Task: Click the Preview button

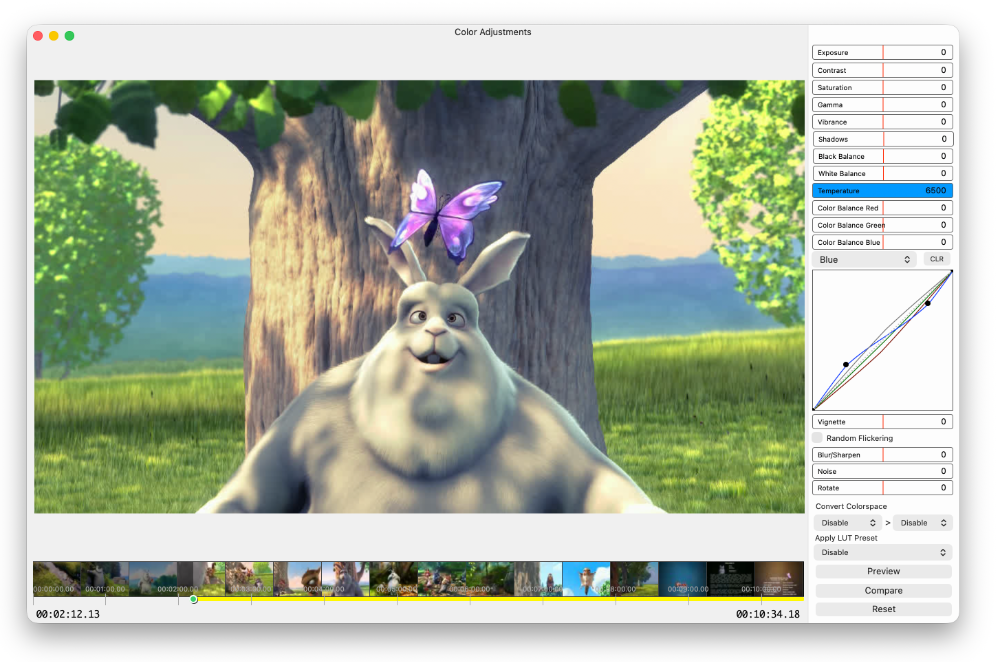Action: [883, 571]
